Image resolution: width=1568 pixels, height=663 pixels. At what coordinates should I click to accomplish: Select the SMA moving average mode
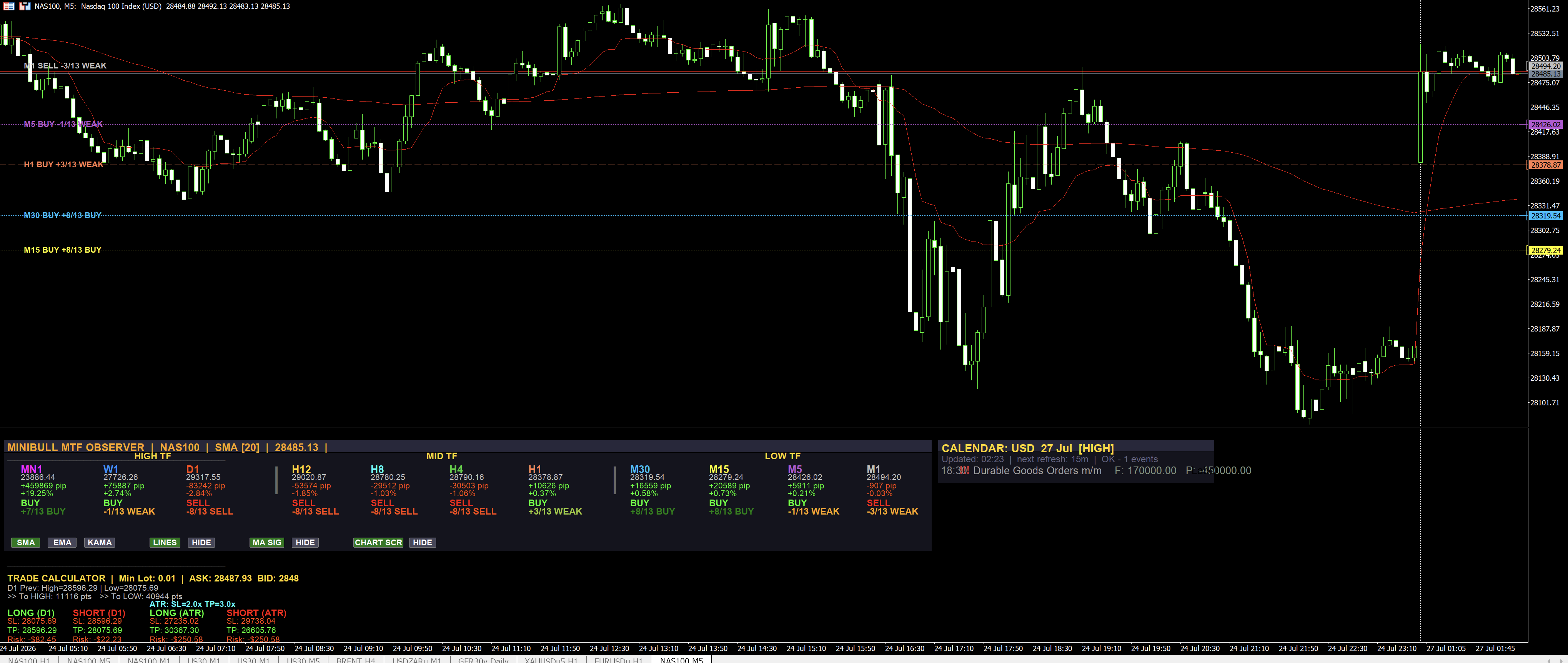25,543
